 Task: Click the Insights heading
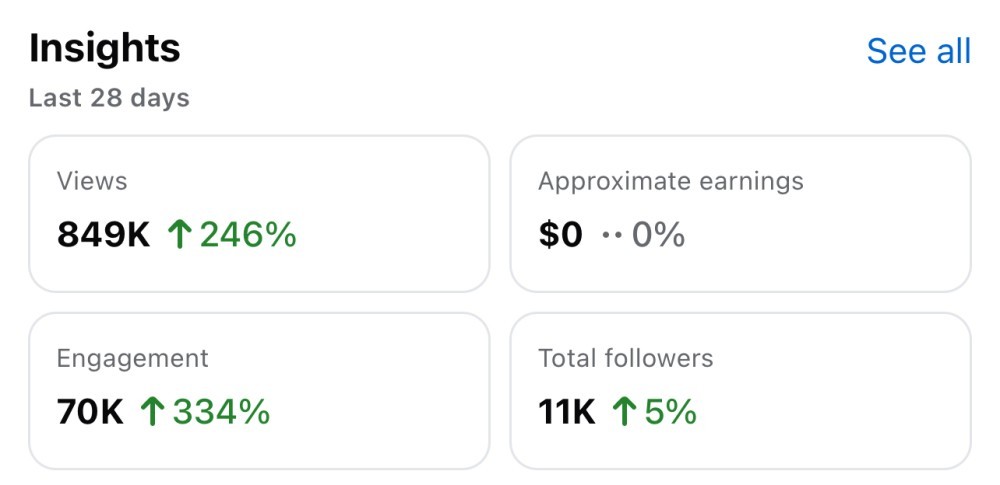pos(104,48)
